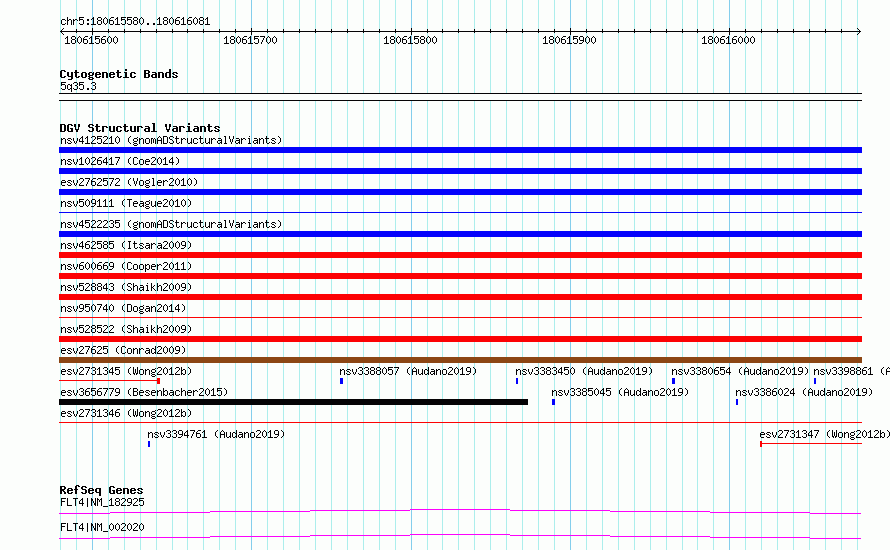
Task: Open FLT4|NM_182925 gene label
Action: click(102, 502)
